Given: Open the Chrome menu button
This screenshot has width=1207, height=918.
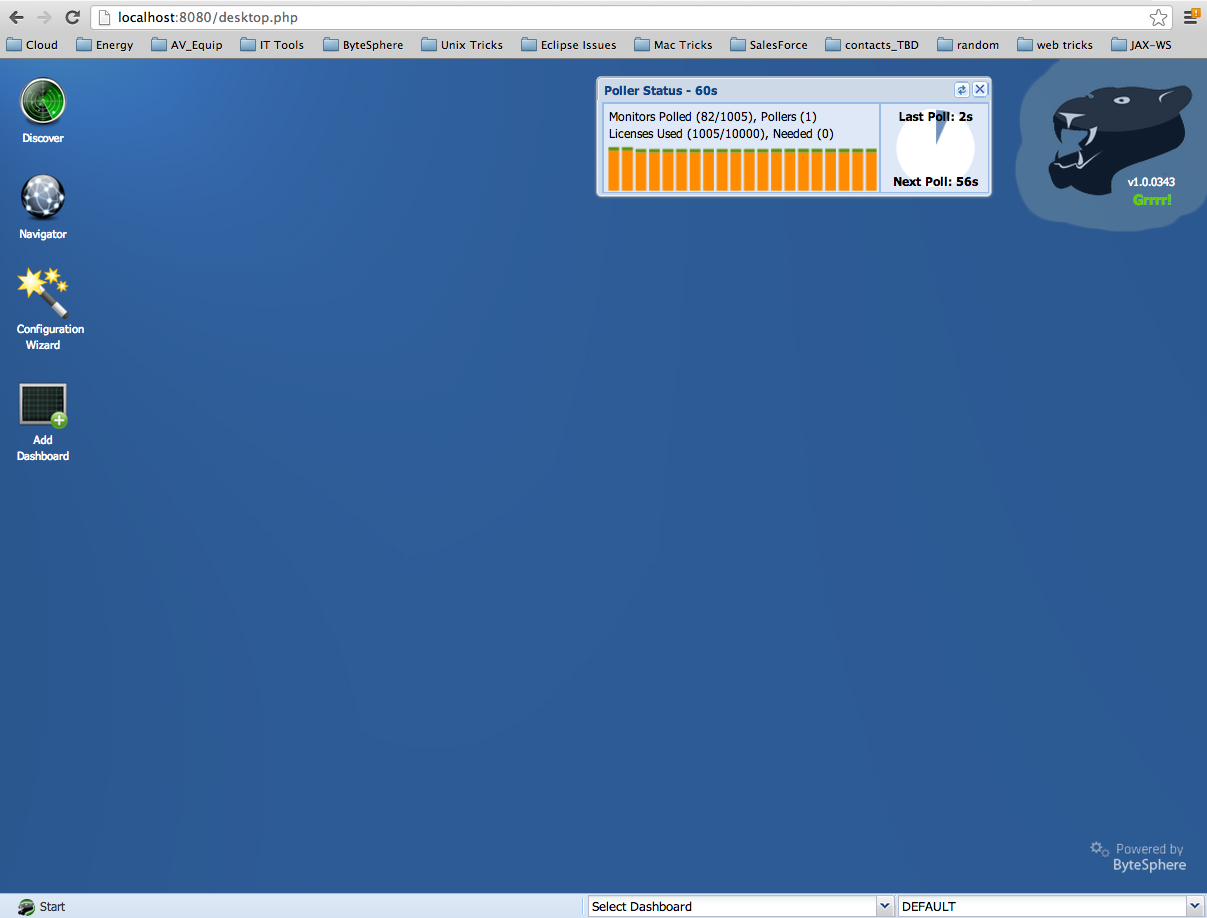Looking at the screenshot, I should 1191,17.
